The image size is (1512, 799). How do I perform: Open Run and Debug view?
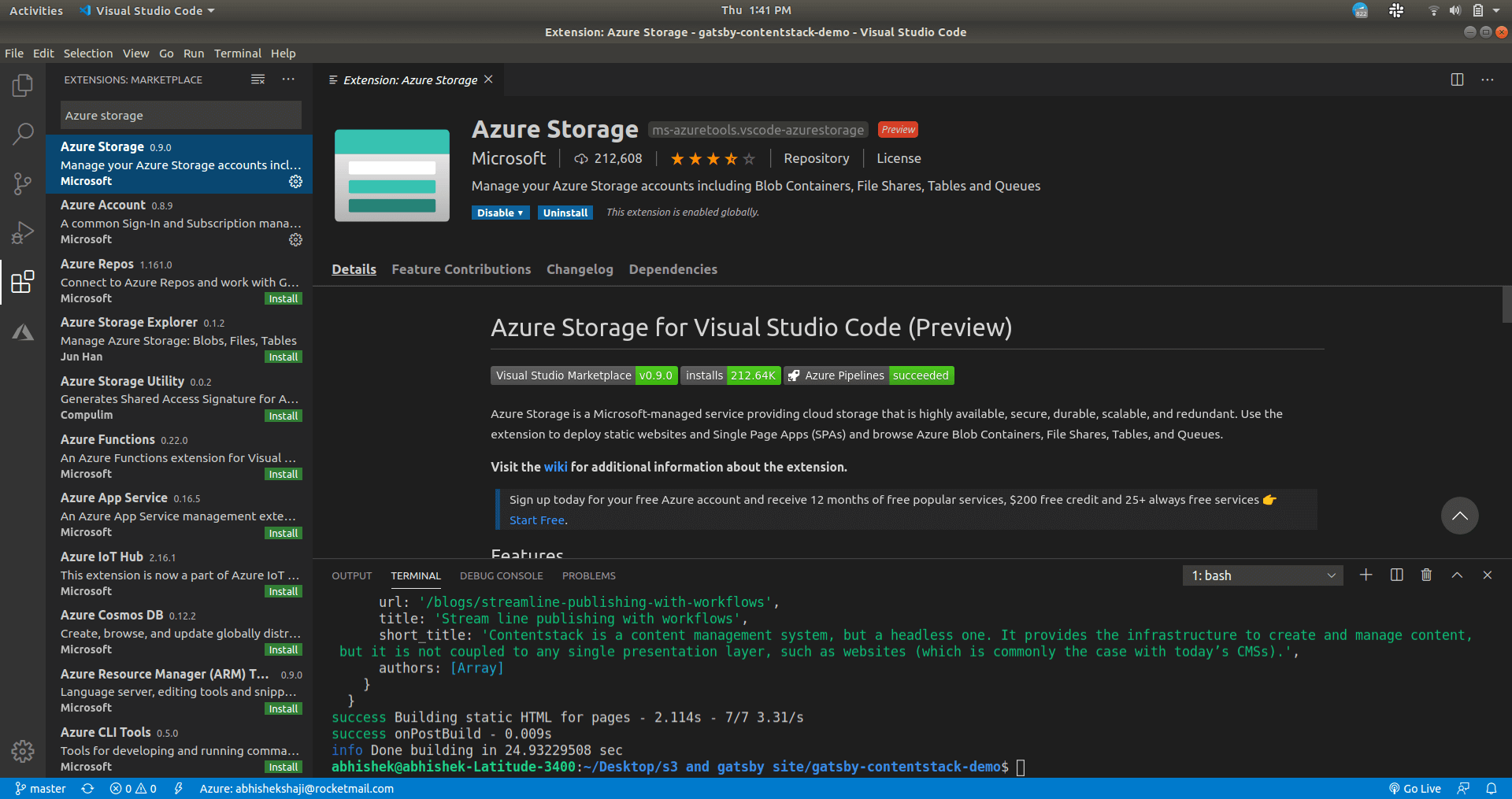(23, 233)
